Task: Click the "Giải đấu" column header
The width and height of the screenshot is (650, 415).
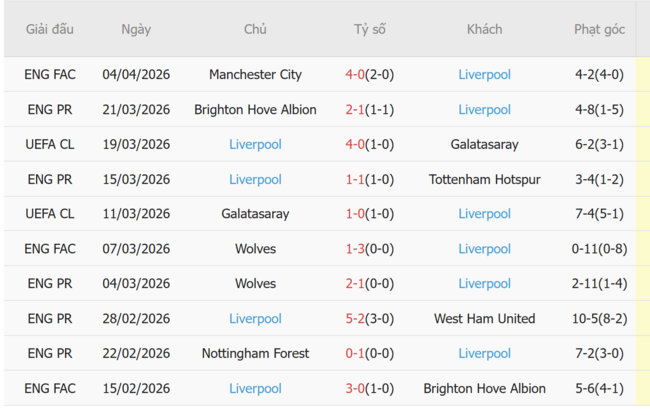Action: 50,30
